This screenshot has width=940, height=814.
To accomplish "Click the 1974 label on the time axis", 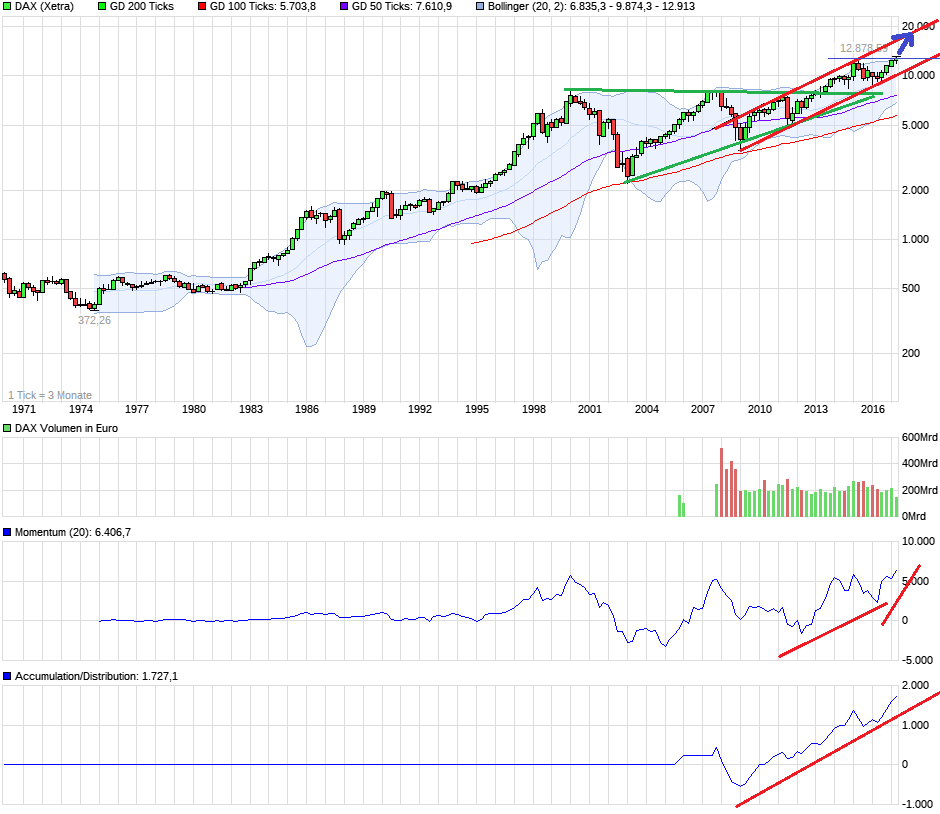I will tap(80, 409).
